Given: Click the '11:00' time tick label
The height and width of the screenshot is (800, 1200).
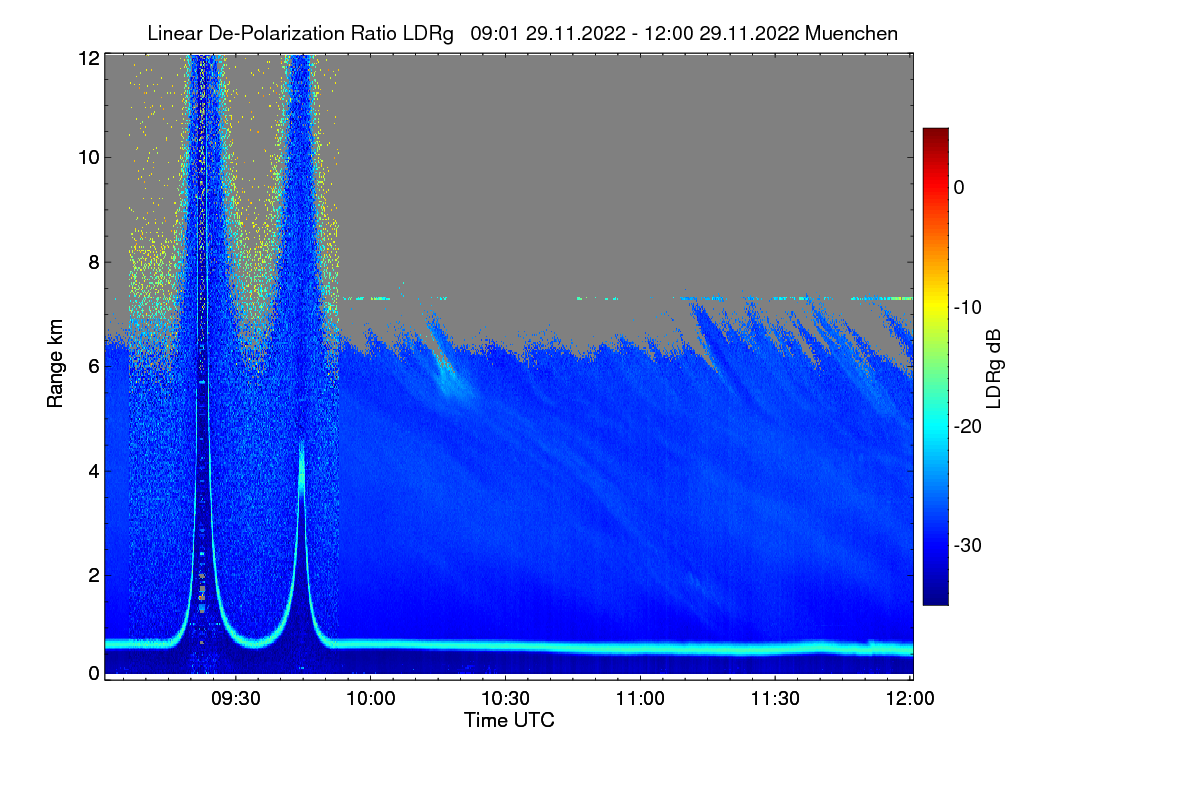Looking at the screenshot, I should pyautogui.click(x=641, y=698).
